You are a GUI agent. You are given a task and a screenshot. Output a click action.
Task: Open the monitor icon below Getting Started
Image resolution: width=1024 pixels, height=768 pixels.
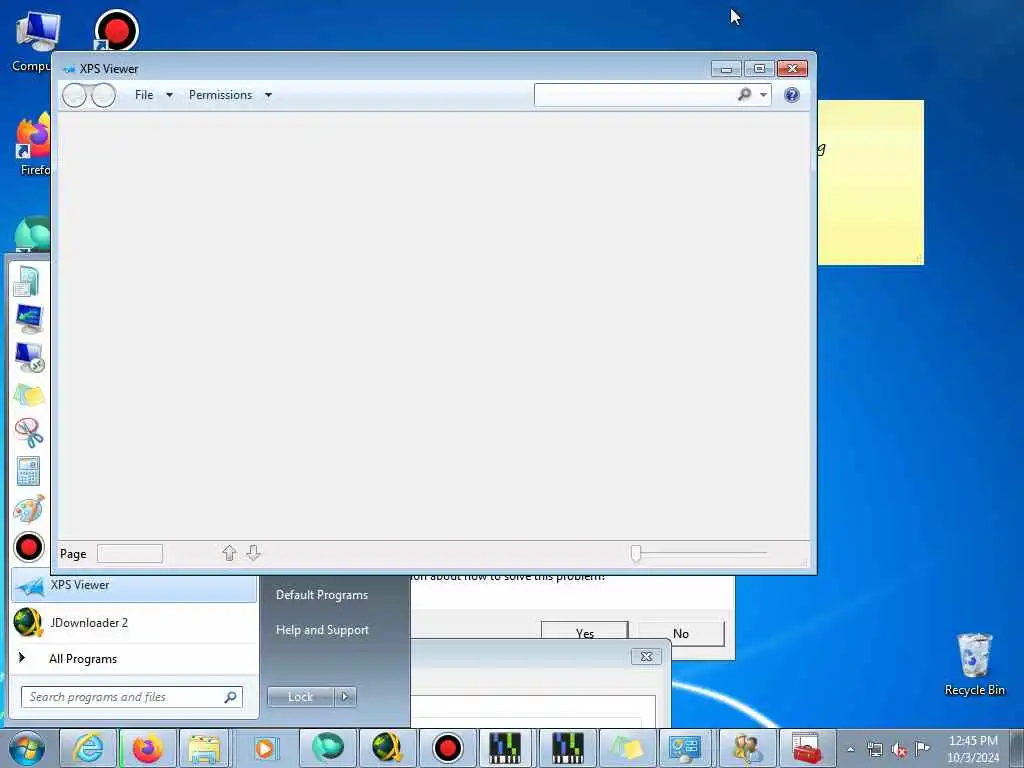pyautogui.click(x=29, y=319)
